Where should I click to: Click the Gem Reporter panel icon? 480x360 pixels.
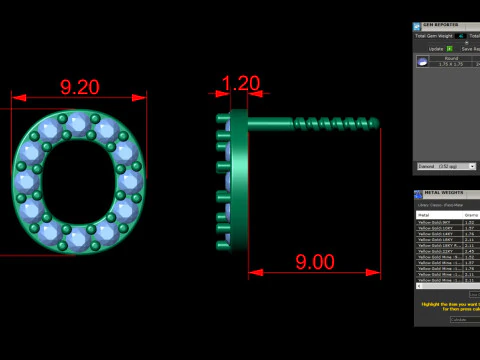[x=417, y=26]
